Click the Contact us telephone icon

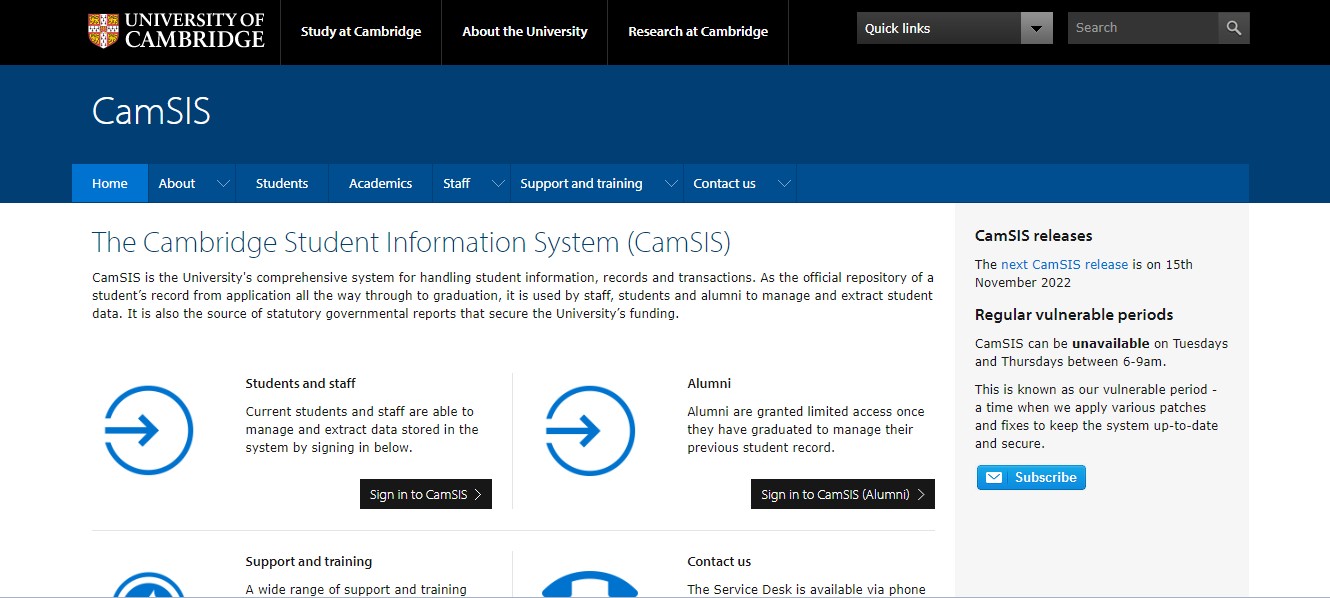(590, 585)
